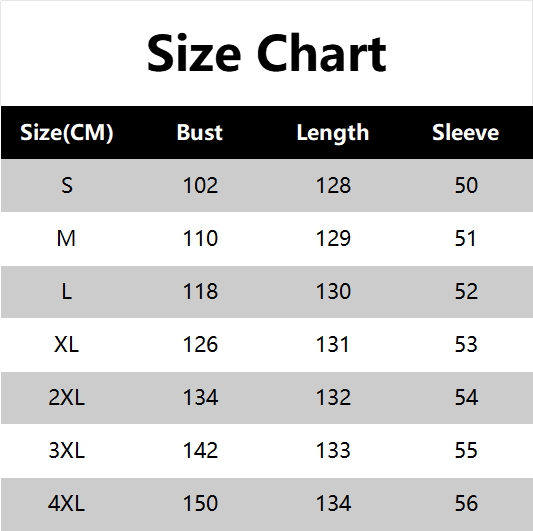Click the L size row label
The width and height of the screenshot is (533, 531).
pyautogui.click(x=67, y=291)
